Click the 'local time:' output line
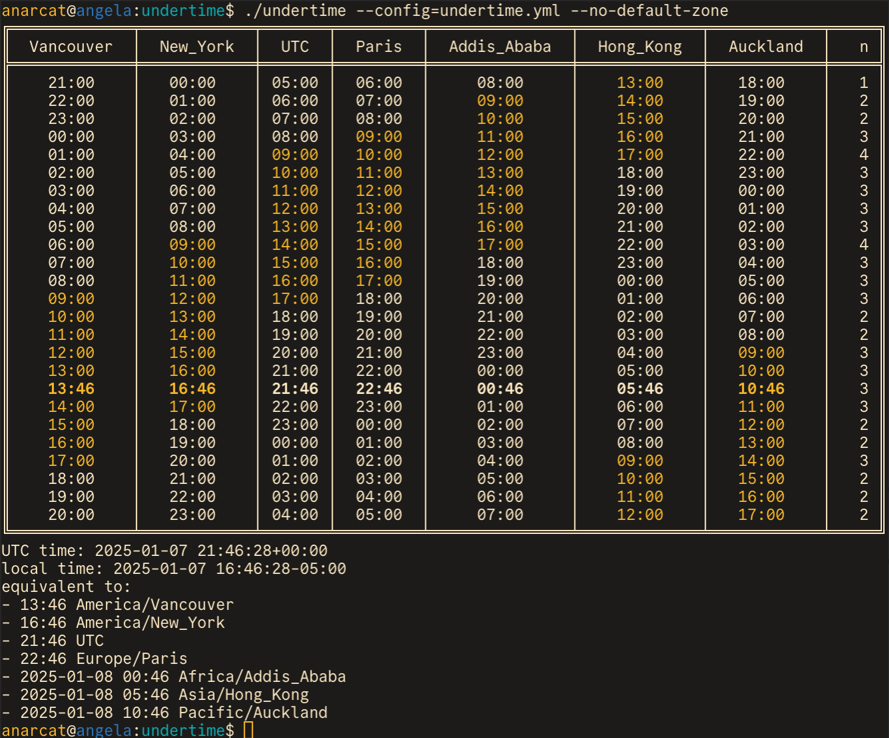 [x=173, y=569]
